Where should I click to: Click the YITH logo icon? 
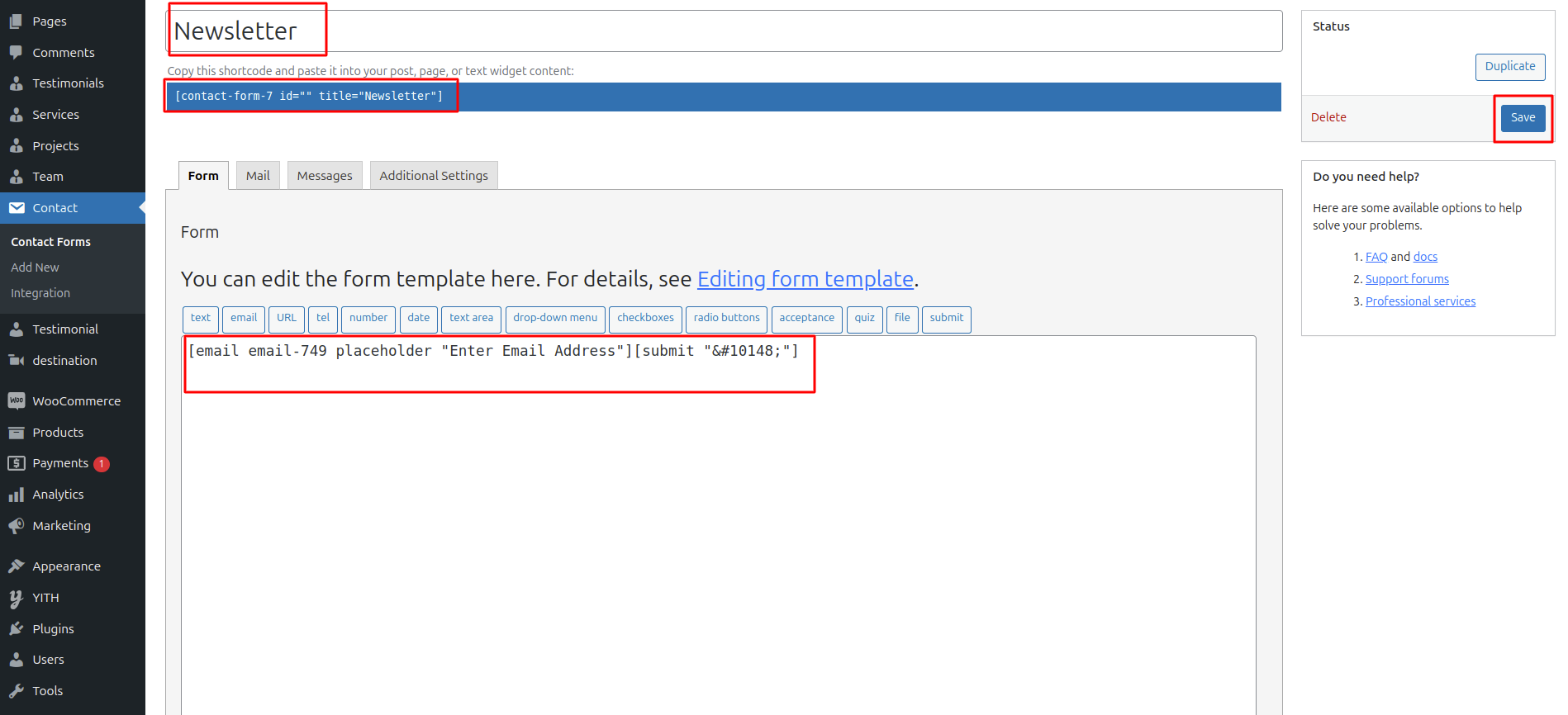point(16,598)
